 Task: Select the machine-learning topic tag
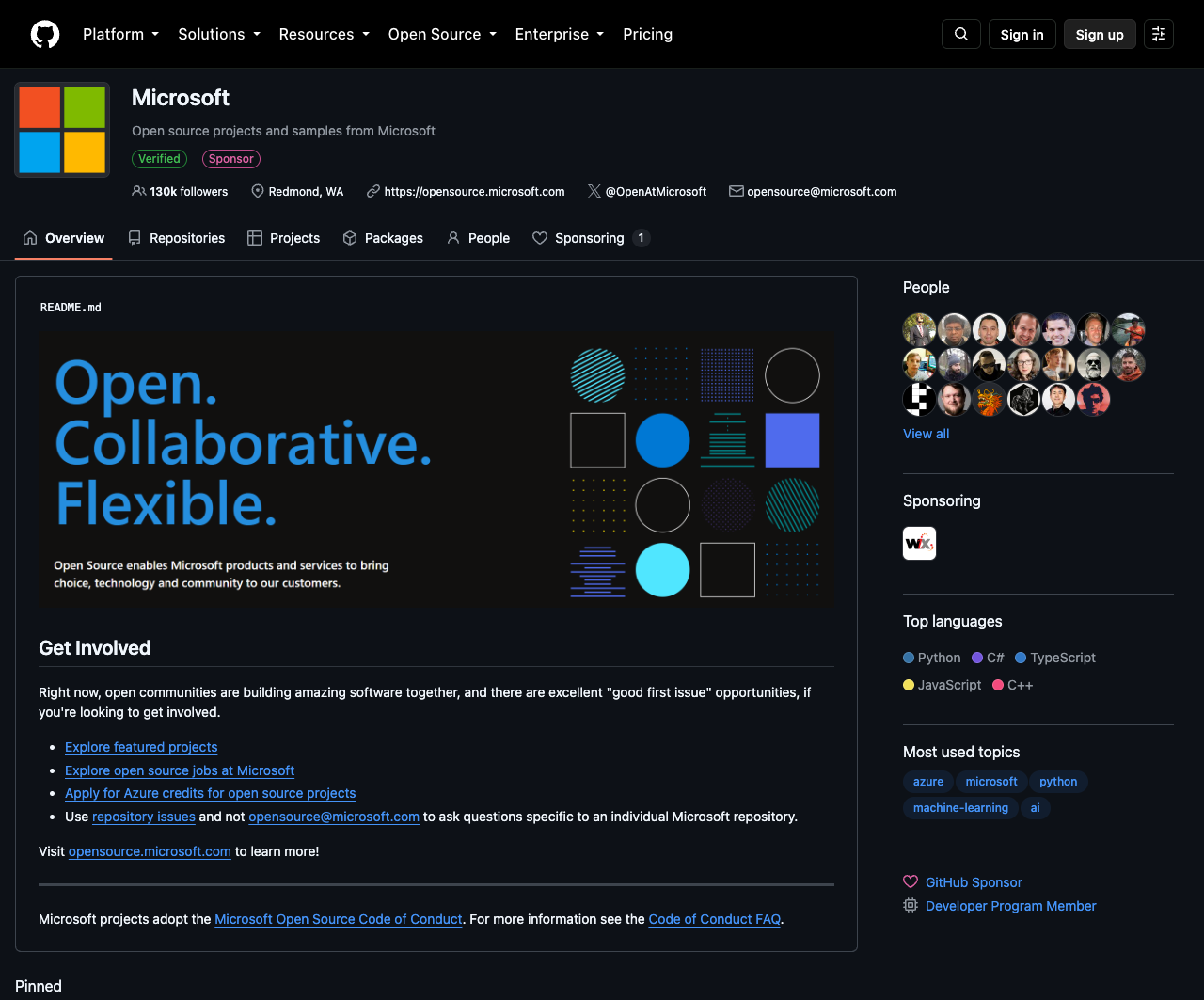(960, 808)
